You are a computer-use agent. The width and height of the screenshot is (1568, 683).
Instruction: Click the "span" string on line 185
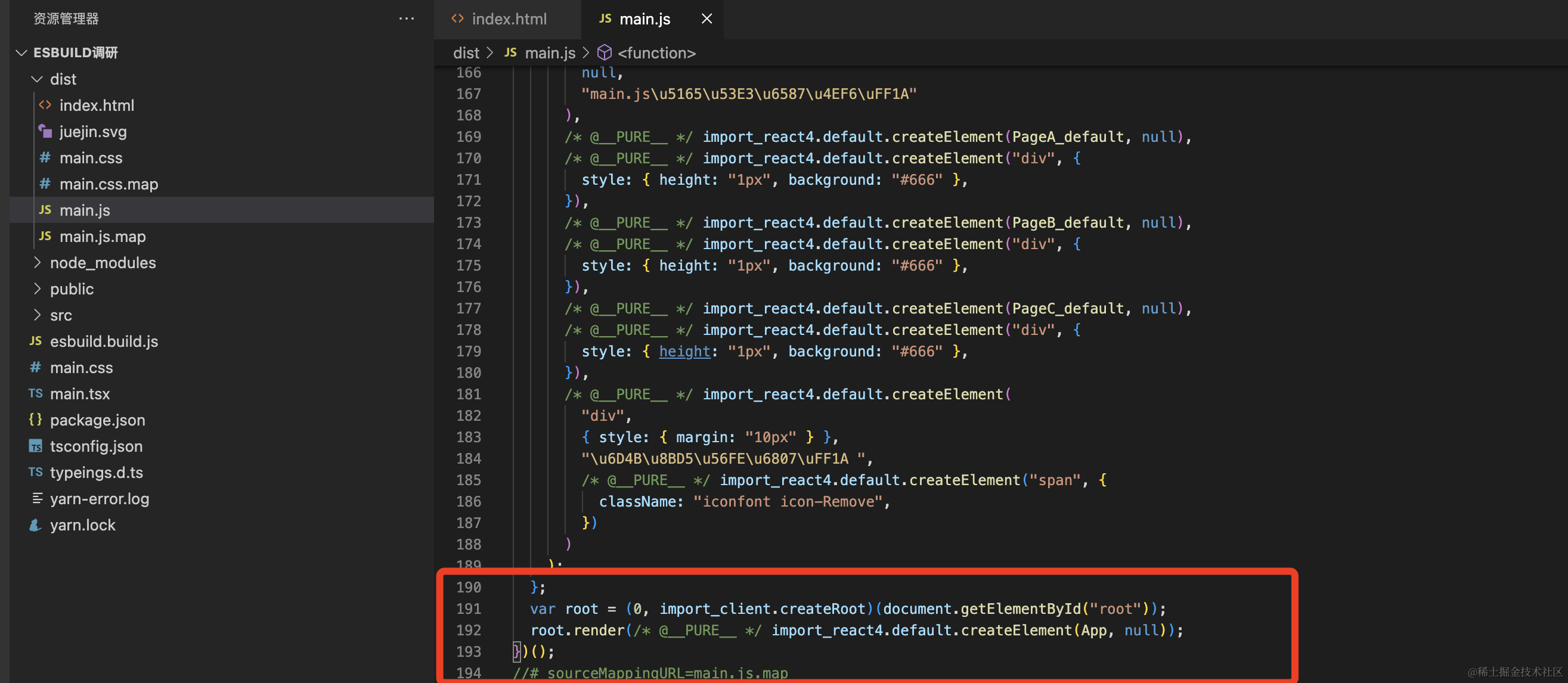point(1055,480)
